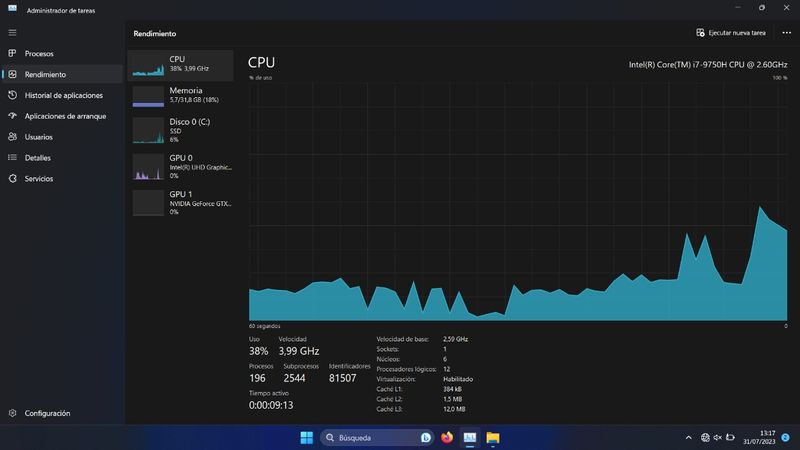Click the 60 segundos graph label
This screenshot has height=450, width=800.
click(x=264, y=326)
